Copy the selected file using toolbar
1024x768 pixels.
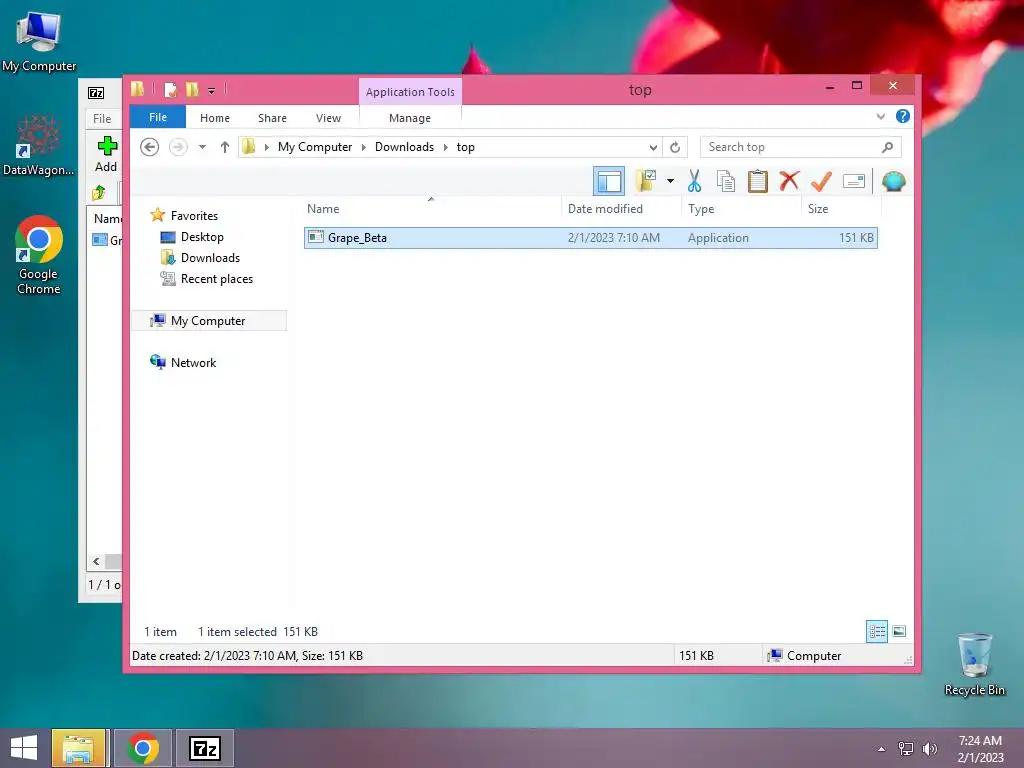click(726, 181)
